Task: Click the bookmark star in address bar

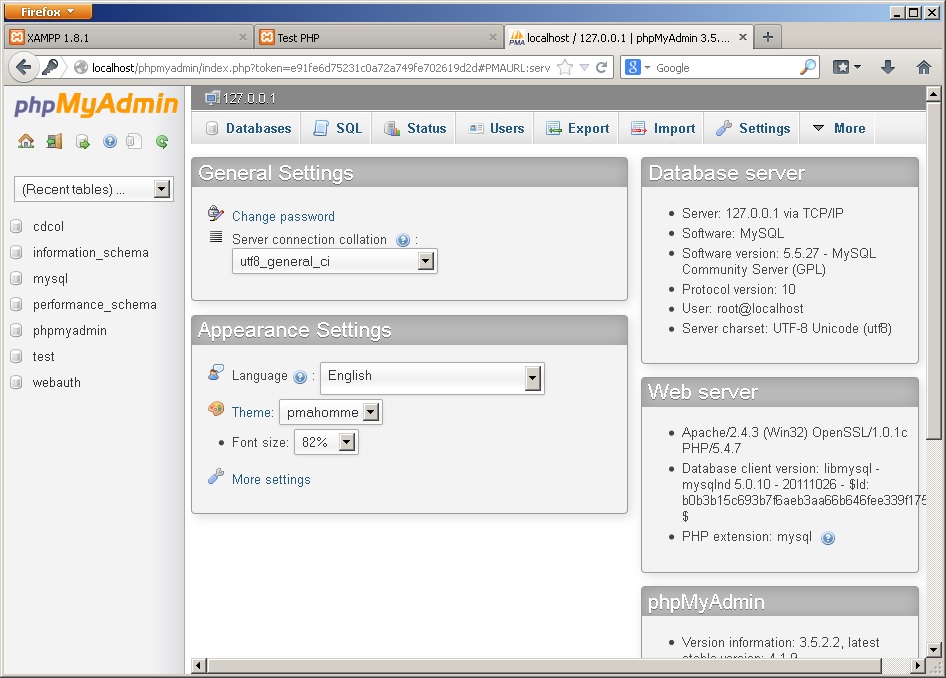Action: click(x=565, y=68)
